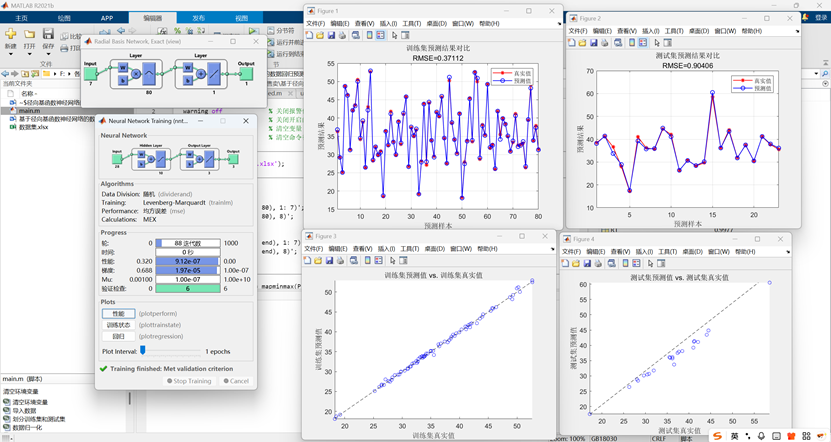Click Open file icon in Figure 4 toolbar

pos(576,263)
